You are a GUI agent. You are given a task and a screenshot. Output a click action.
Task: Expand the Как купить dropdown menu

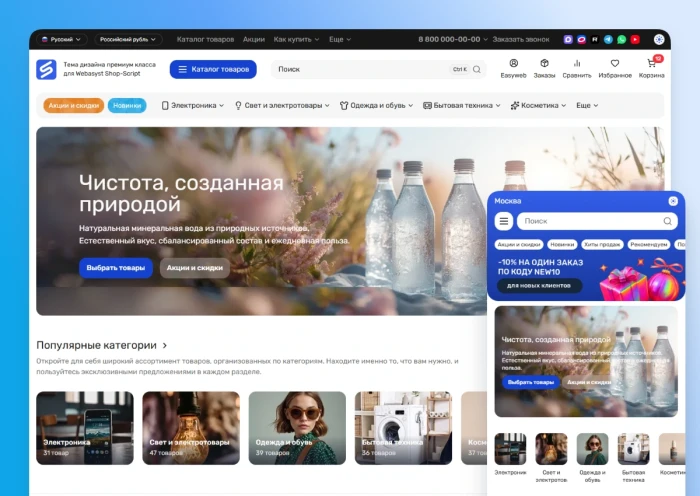click(x=296, y=39)
